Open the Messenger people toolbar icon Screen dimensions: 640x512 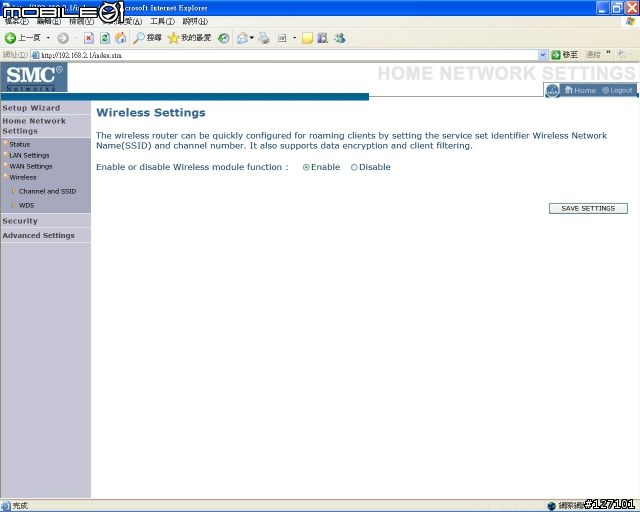point(340,38)
